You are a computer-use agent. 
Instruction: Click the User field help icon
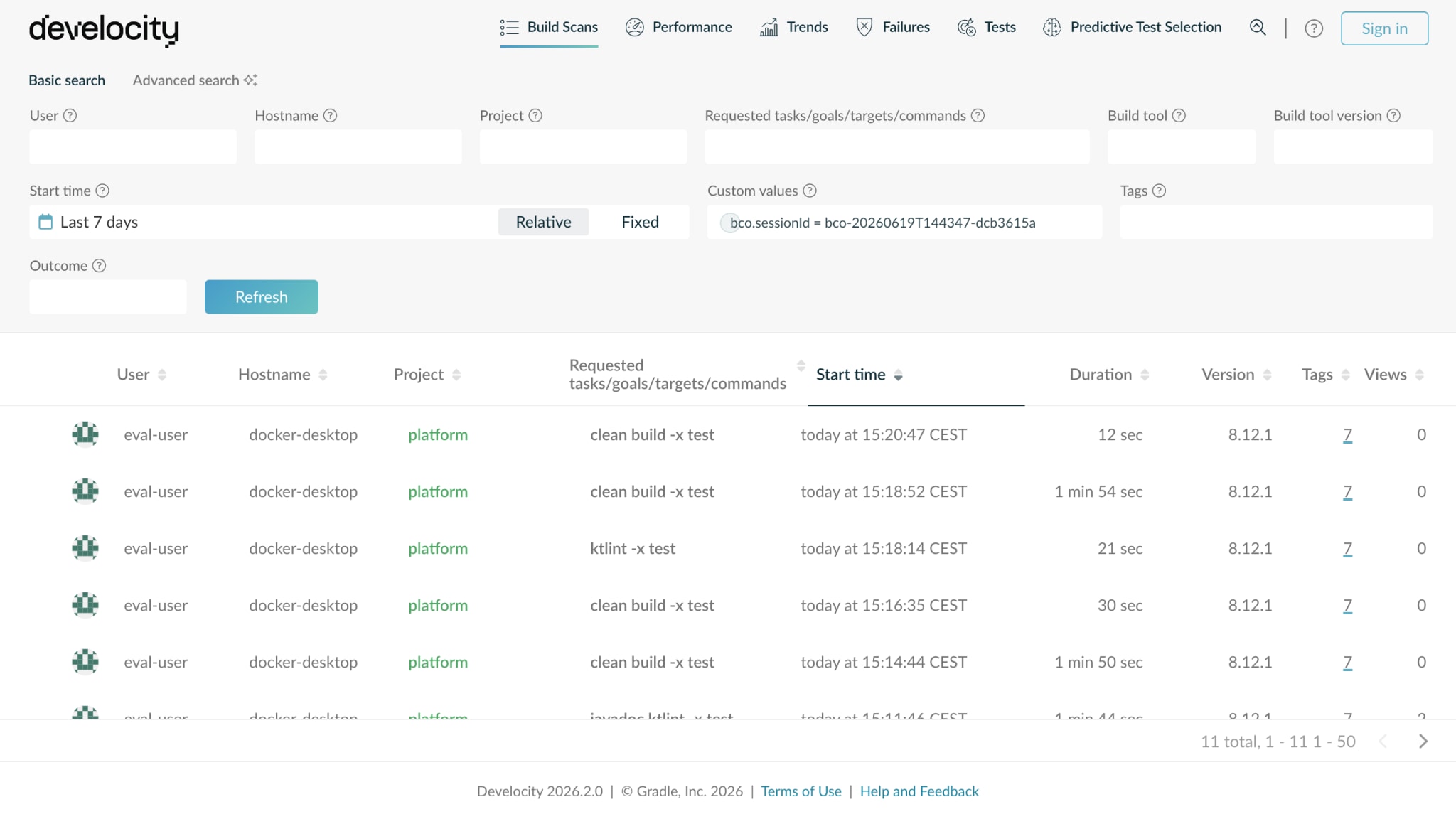70,116
